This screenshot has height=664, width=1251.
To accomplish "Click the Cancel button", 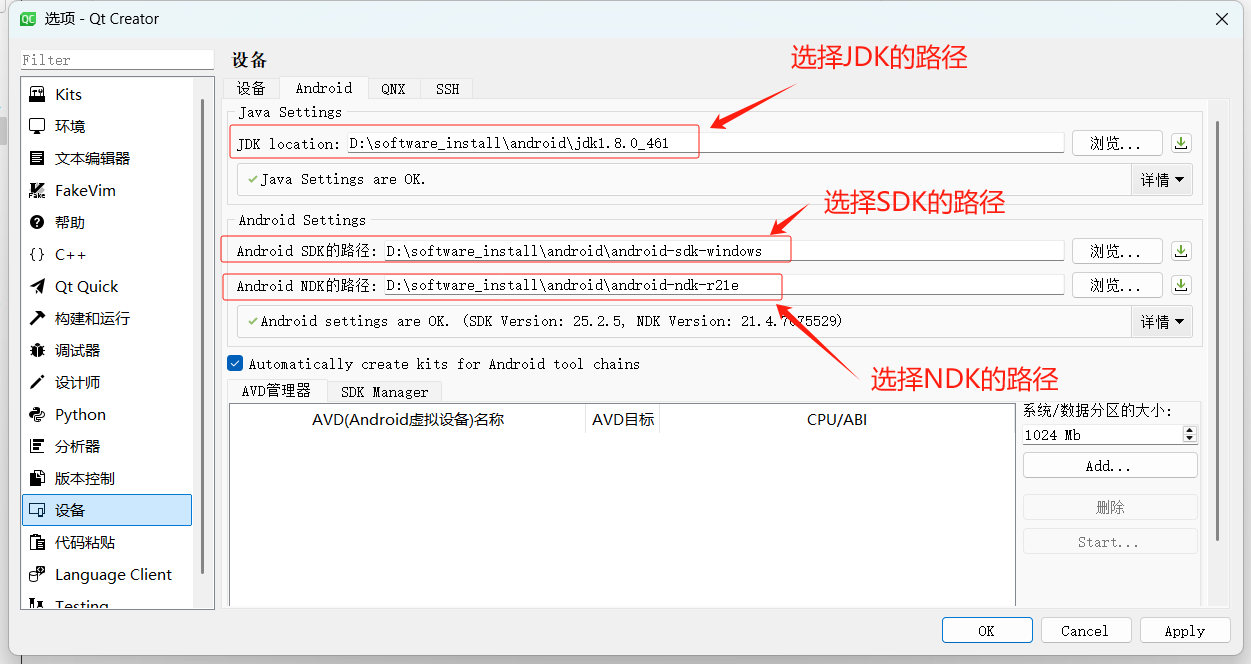I will 1086,630.
